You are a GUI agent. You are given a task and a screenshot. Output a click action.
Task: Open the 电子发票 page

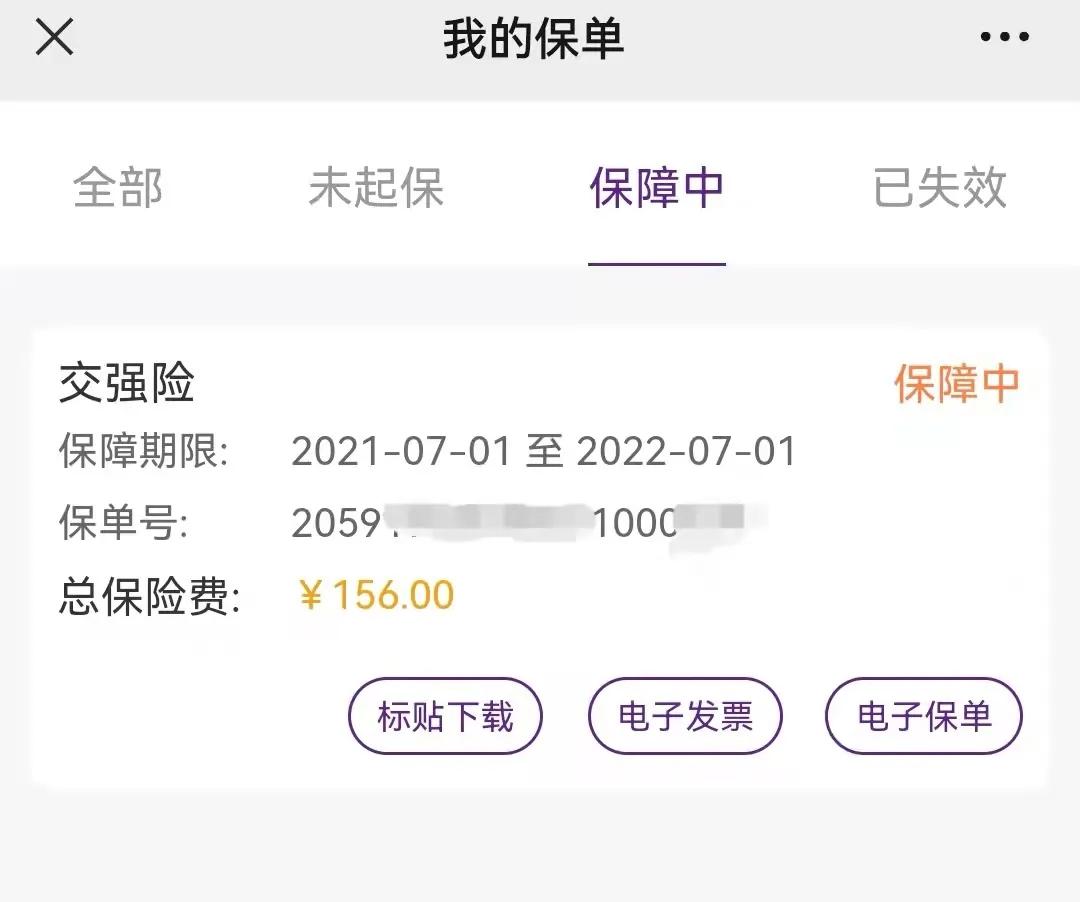coord(684,716)
